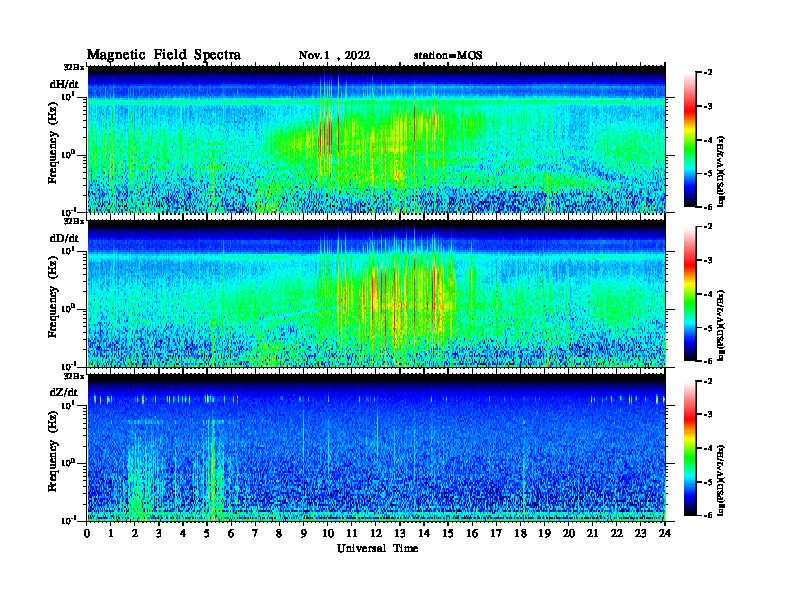Click hour "5" on the time axis
The image size is (792, 612).
pyautogui.click(x=207, y=533)
